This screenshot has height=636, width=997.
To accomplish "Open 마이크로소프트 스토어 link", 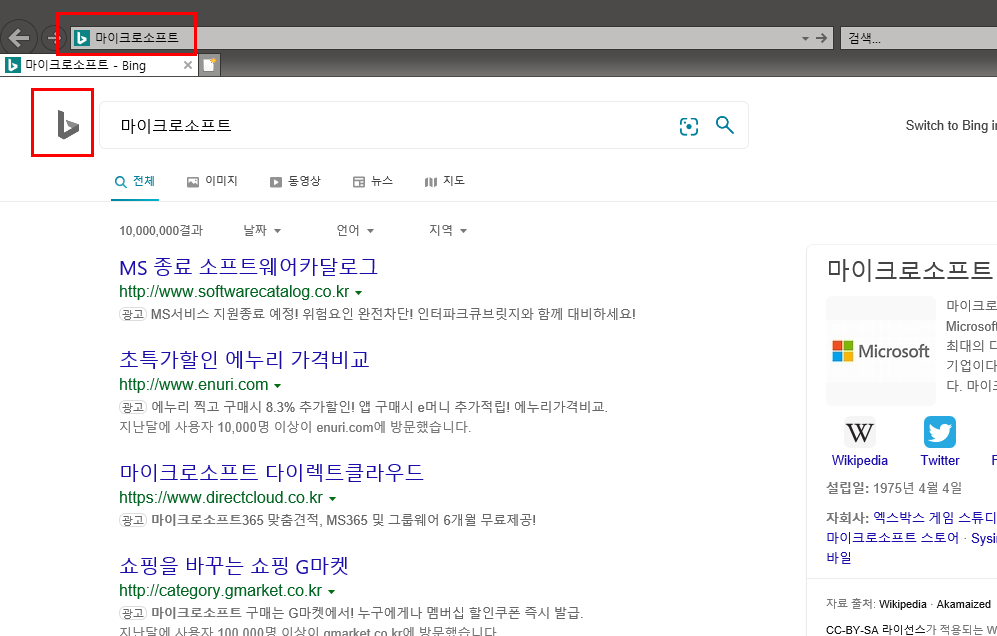I will 892,538.
